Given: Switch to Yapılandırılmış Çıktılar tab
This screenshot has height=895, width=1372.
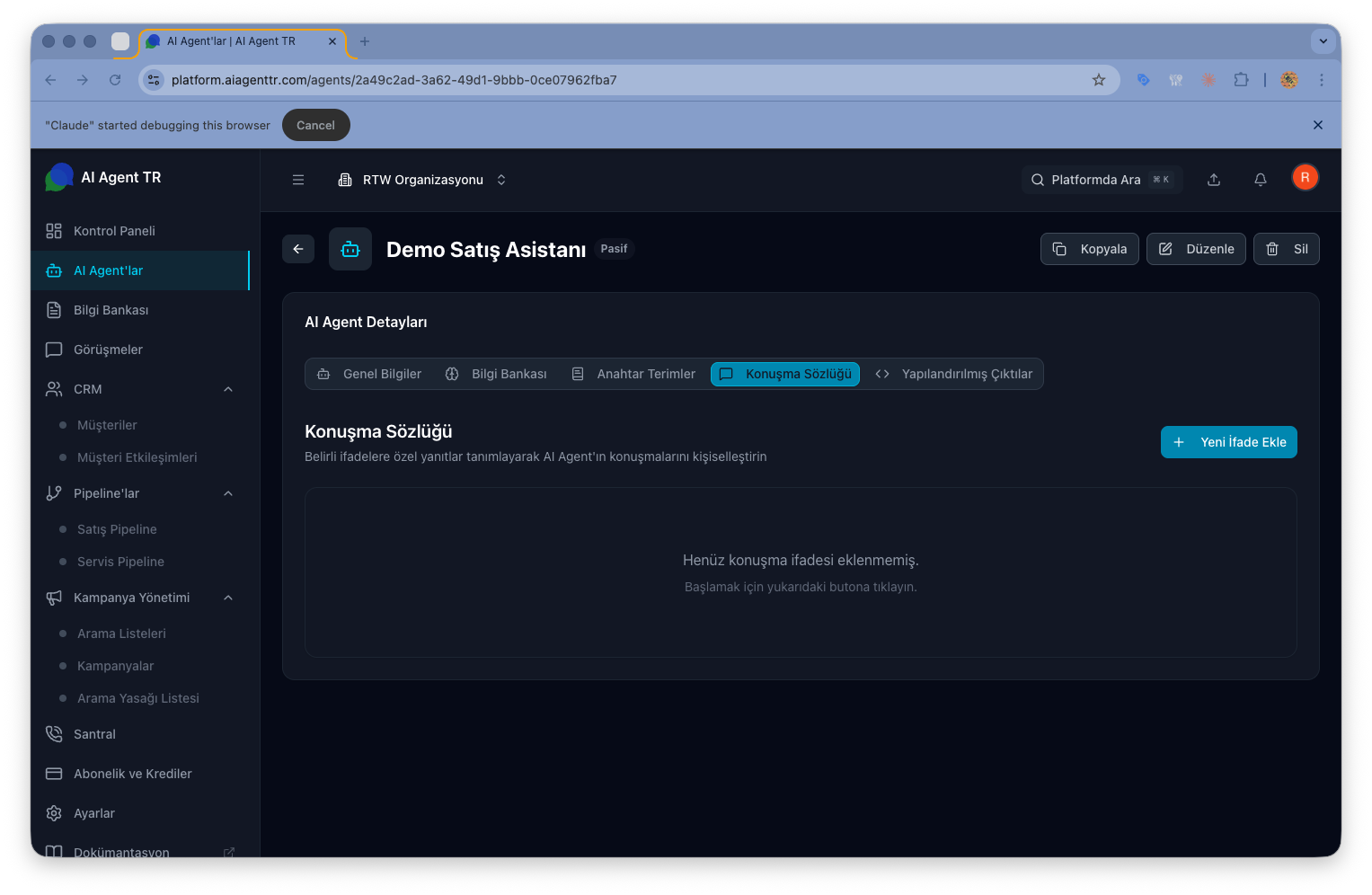Looking at the screenshot, I should point(953,374).
